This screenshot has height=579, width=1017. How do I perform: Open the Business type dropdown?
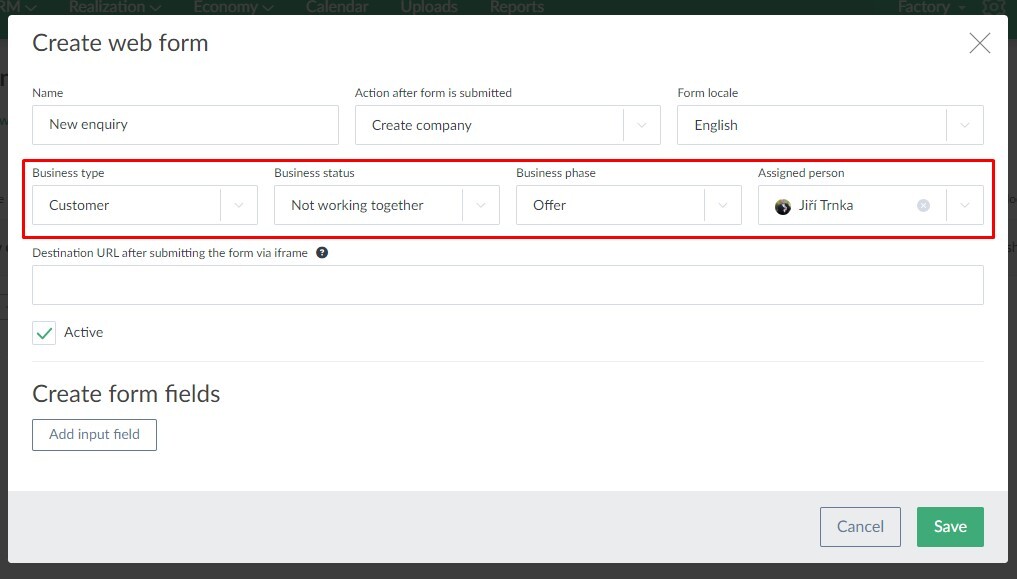click(x=238, y=205)
